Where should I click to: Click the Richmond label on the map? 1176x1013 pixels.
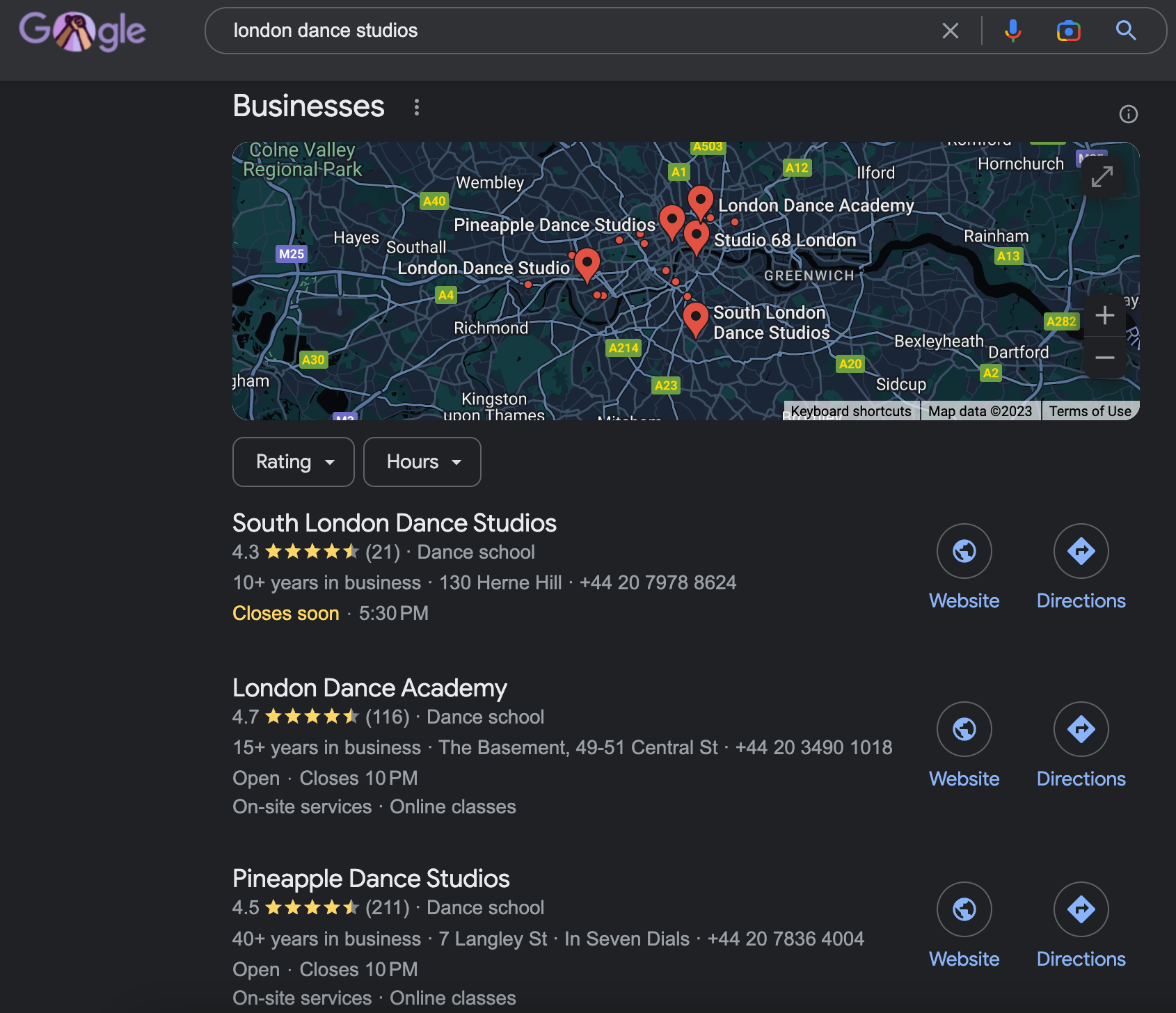(x=491, y=328)
